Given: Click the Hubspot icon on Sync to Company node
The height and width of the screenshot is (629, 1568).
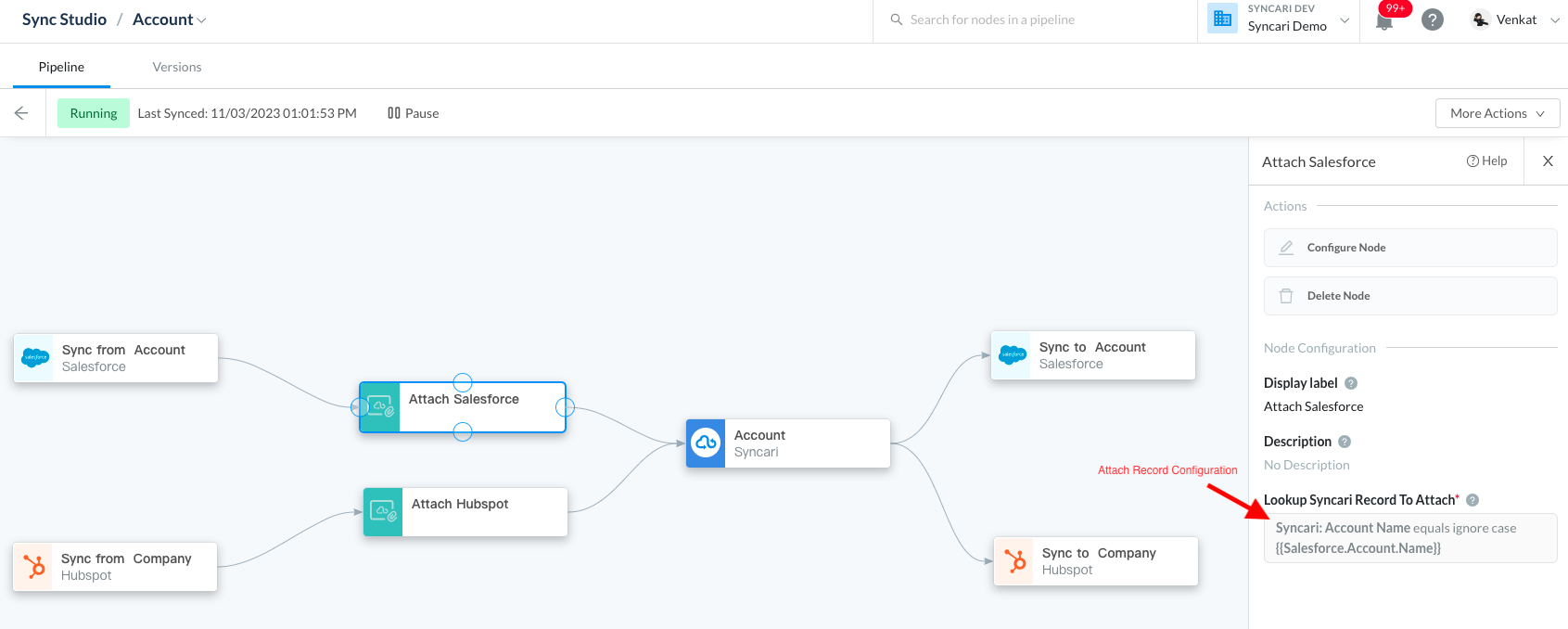Looking at the screenshot, I should coord(1015,561).
